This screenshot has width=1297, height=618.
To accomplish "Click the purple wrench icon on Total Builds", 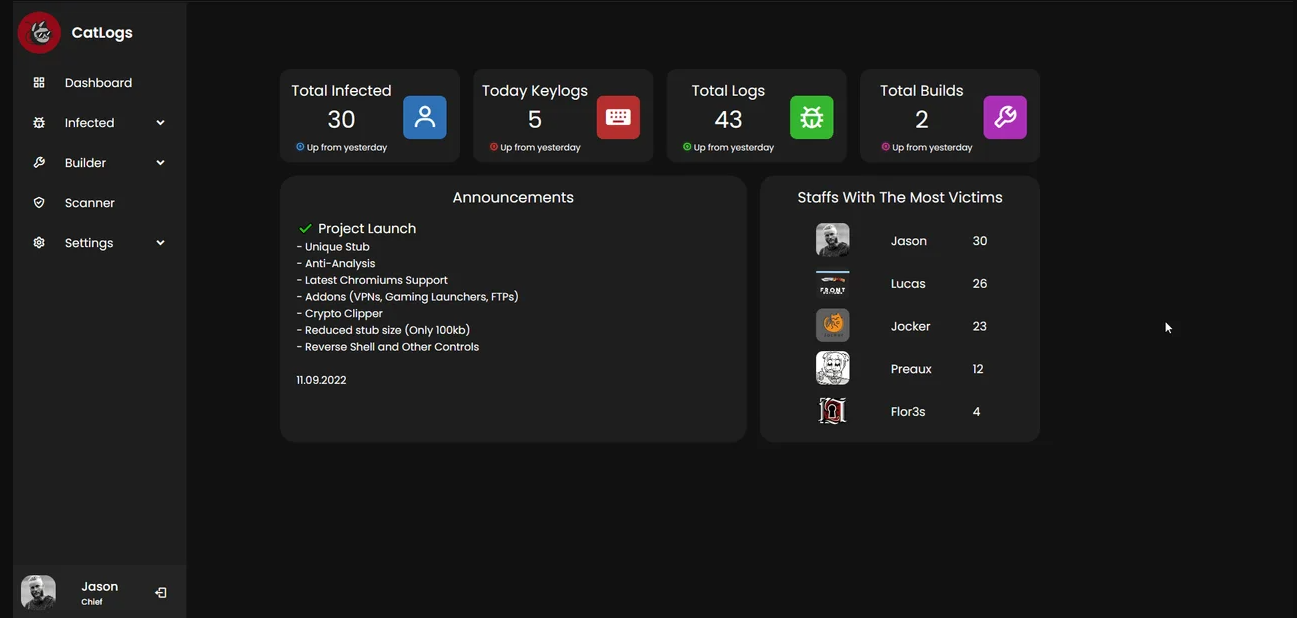I will [1005, 117].
